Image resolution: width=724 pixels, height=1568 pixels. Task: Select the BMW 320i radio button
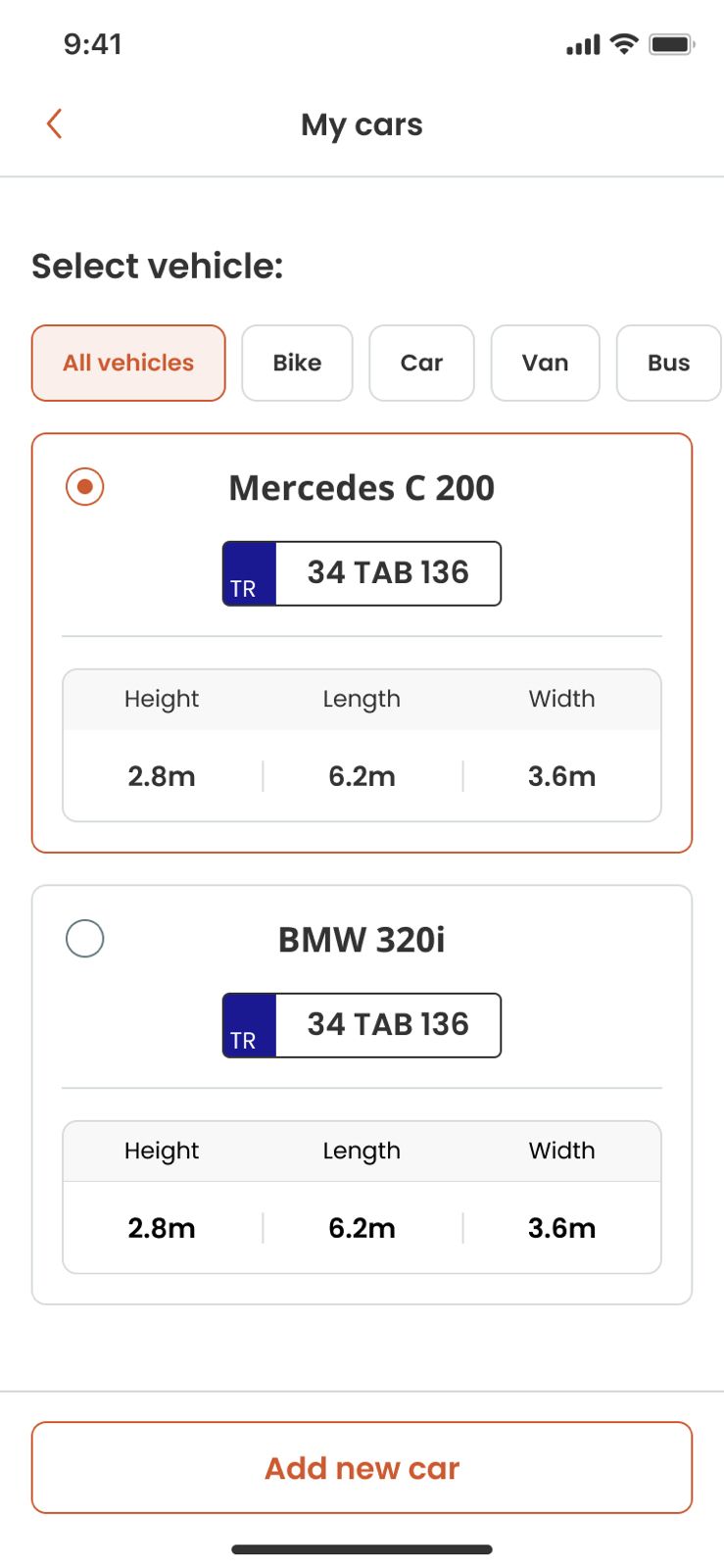coord(85,939)
